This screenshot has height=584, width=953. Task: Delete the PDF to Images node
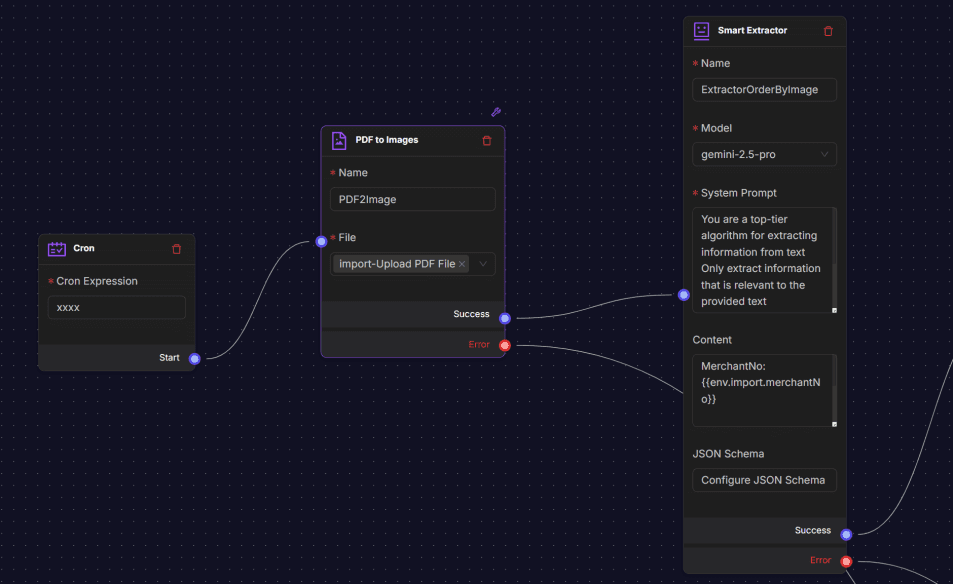tap(487, 140)
